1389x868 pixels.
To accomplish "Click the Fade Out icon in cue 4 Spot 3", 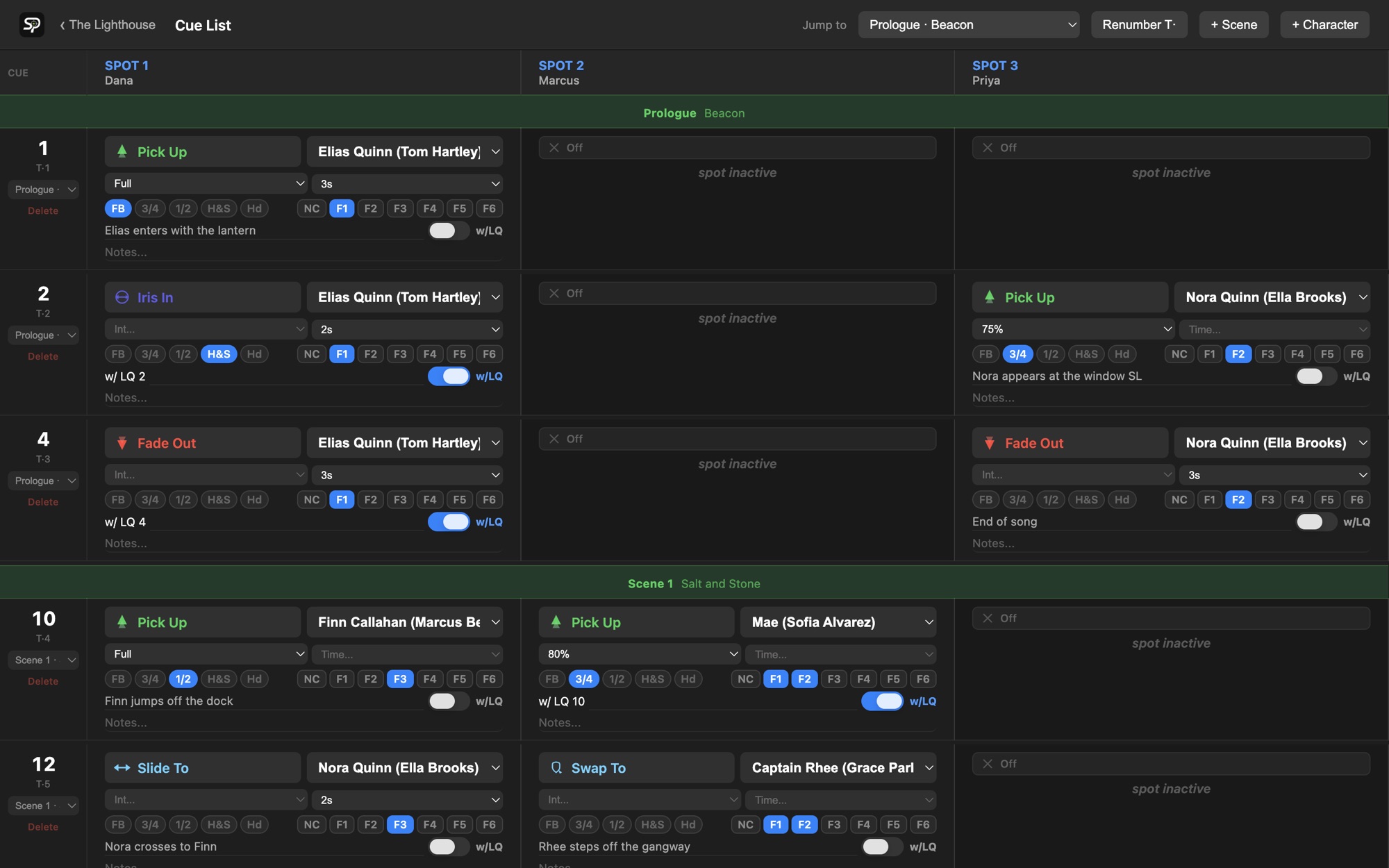I will click(990, 443).
